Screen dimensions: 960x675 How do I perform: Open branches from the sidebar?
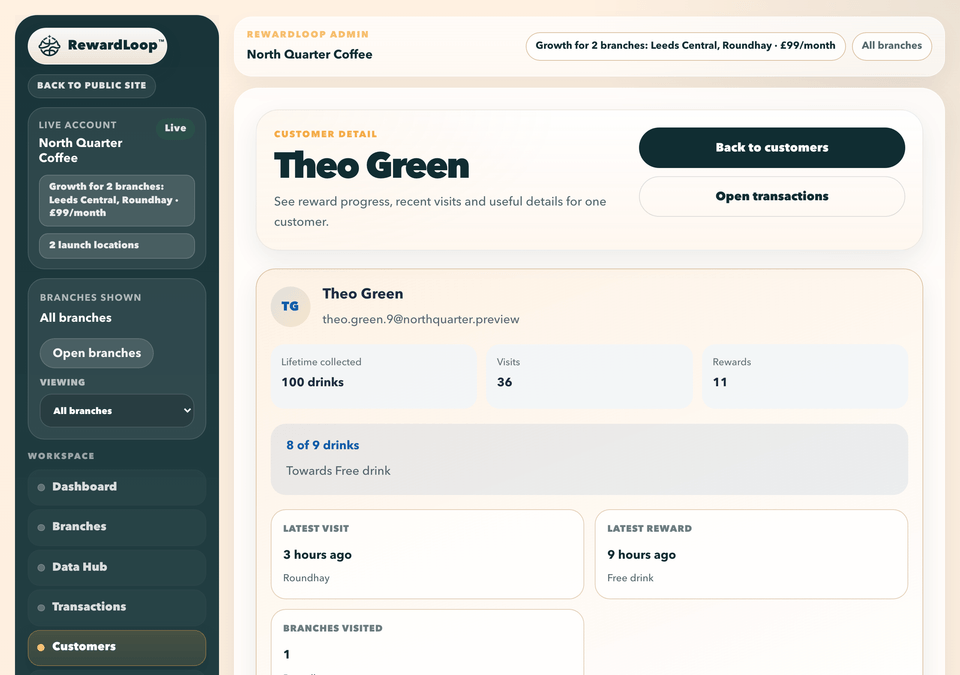[x=97, y=353]
